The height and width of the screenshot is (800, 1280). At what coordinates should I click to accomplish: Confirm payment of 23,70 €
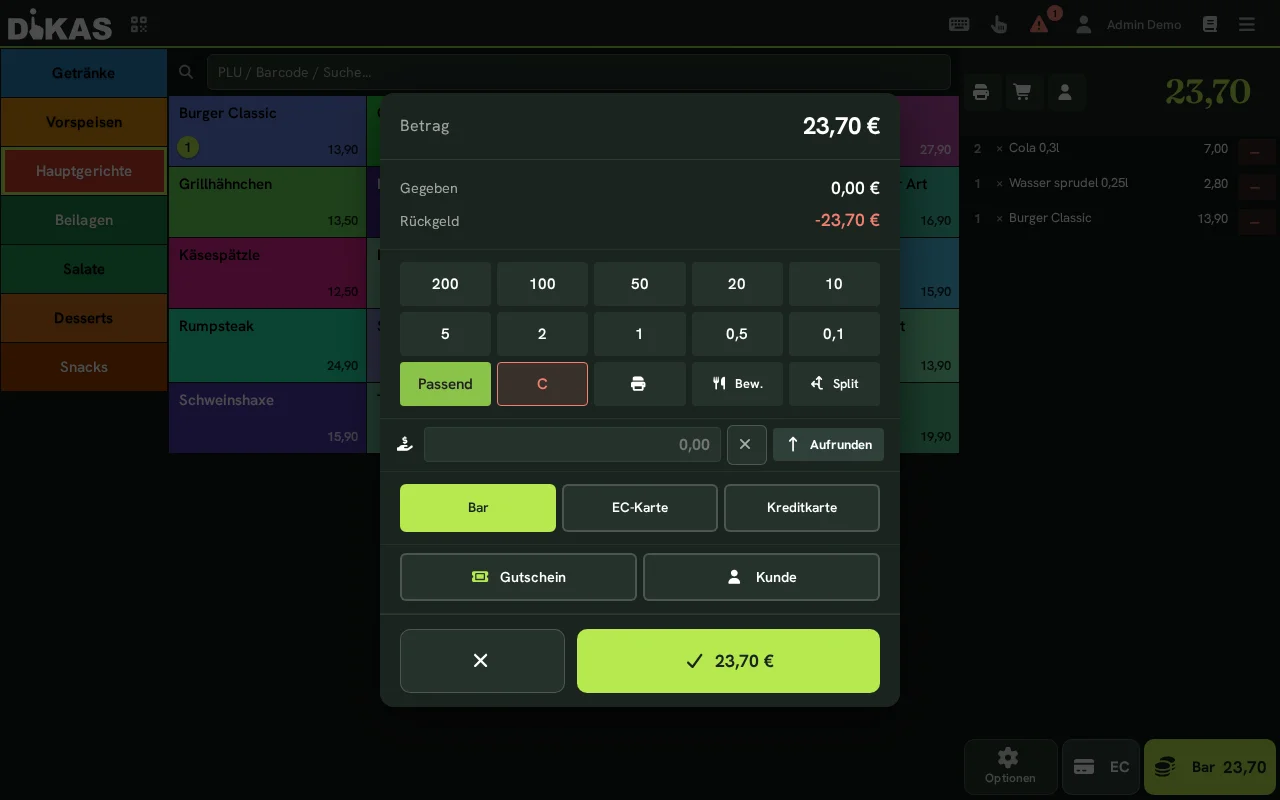click(x=728, y=661)
